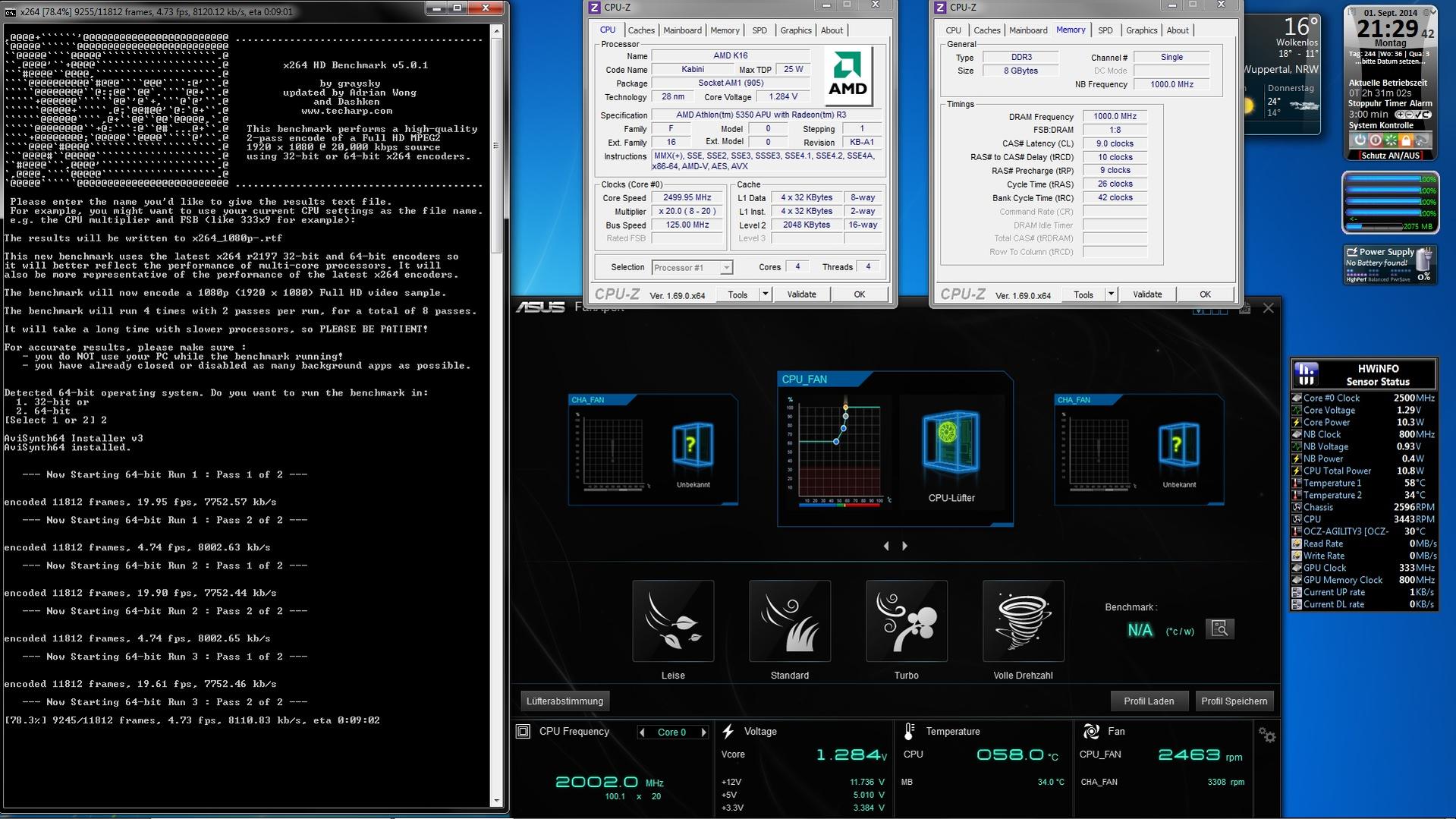Click the Unbekannt icon in left CHA_FAN card
The width and height of the screenshot is (1456, 819).
(x=693, y=446)
